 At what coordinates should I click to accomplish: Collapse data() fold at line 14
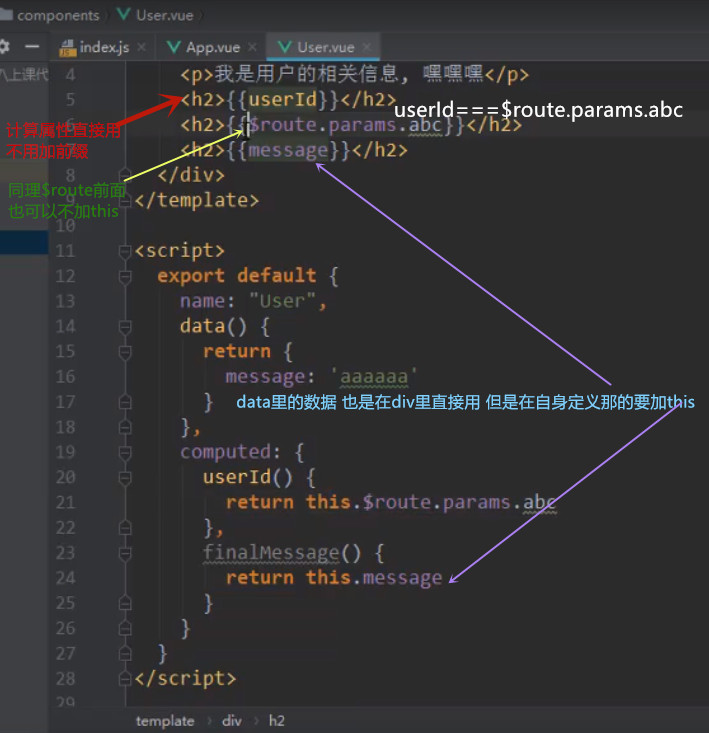click(x=125, y=327)
